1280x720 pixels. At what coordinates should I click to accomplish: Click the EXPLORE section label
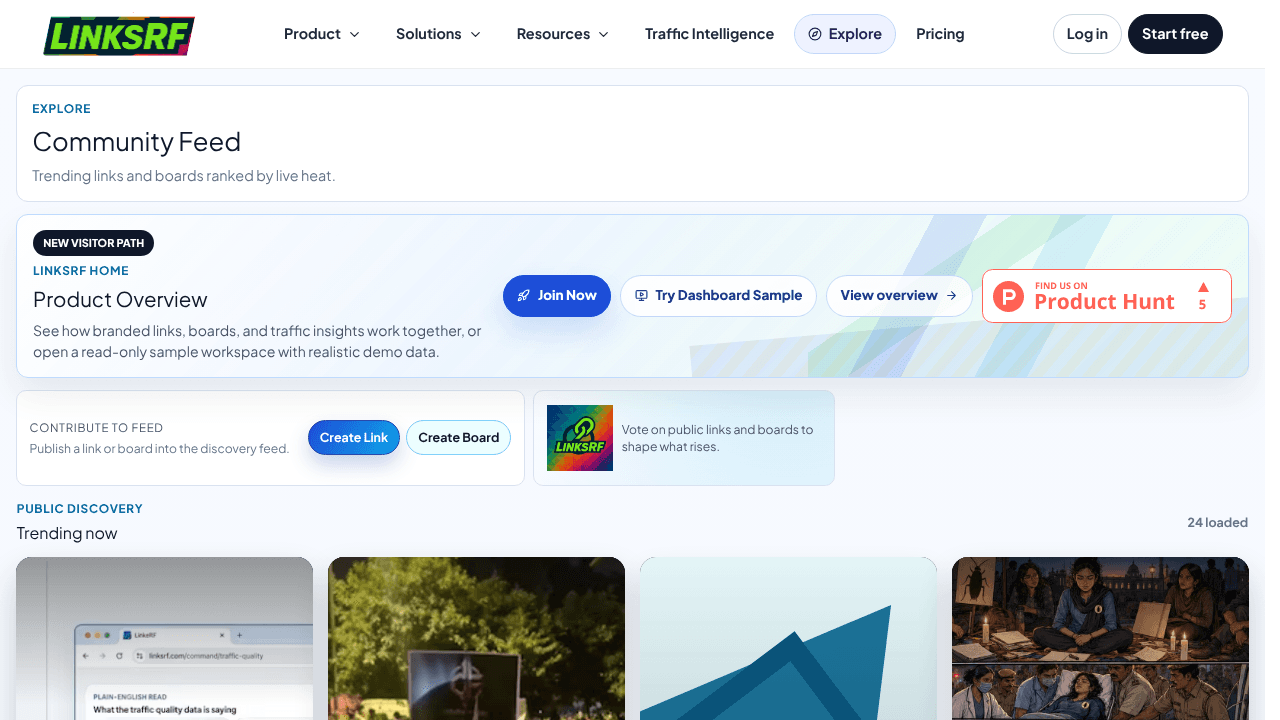coord(61,109)
